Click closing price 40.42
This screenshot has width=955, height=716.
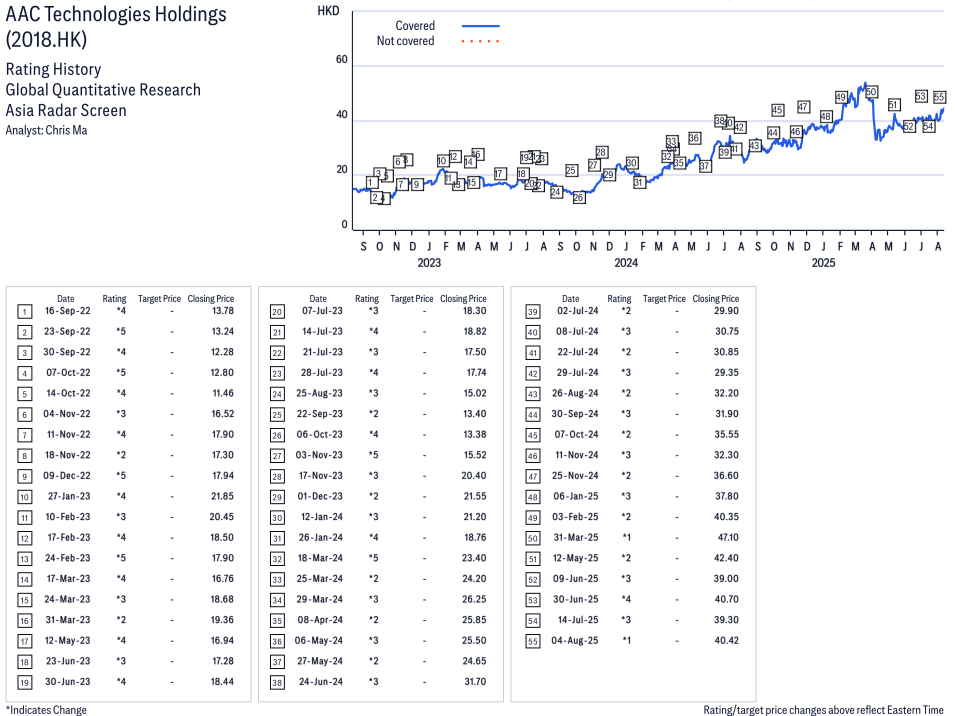tap(727, 641)
